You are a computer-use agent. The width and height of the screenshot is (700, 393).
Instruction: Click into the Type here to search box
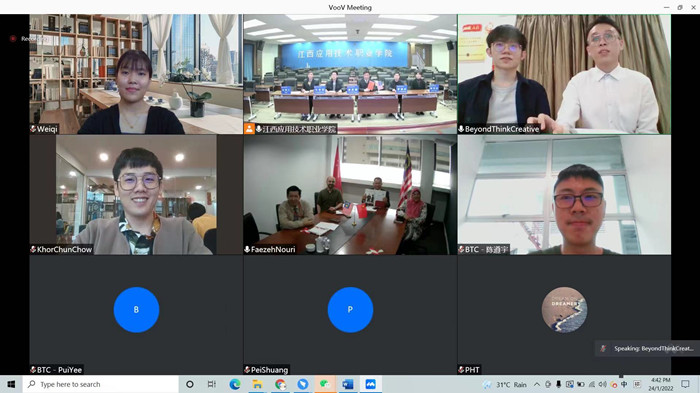coord(100,384)
